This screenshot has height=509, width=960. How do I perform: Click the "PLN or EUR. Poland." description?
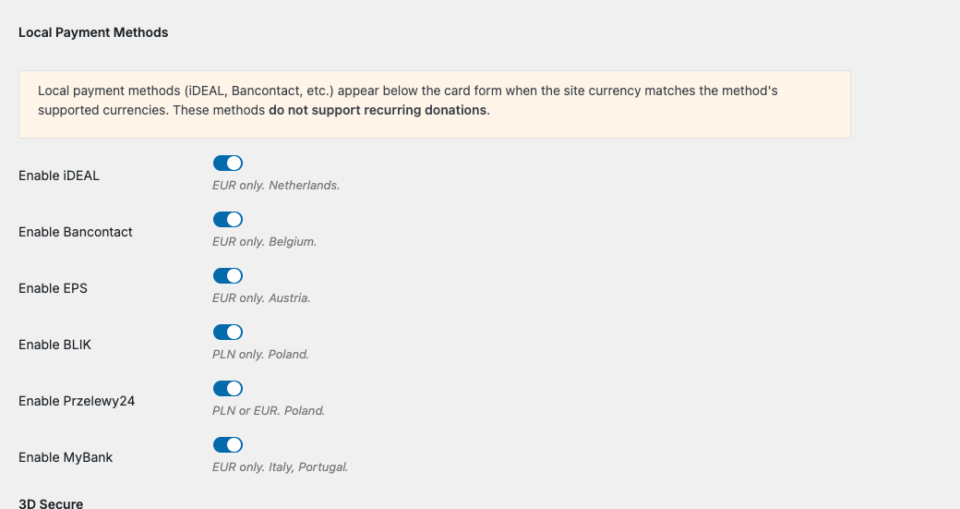coord(268,410)
